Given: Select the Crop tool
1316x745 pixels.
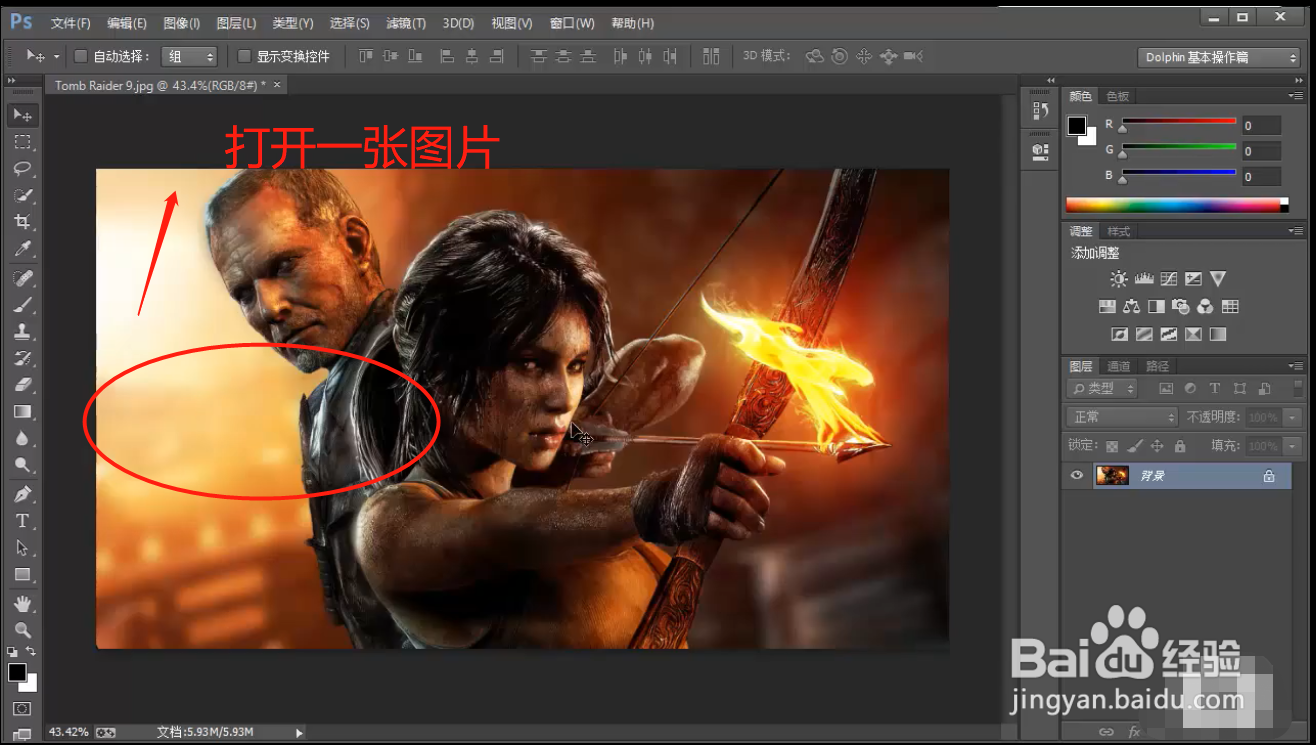Looking at the screenshot, I should pos(22,221).
